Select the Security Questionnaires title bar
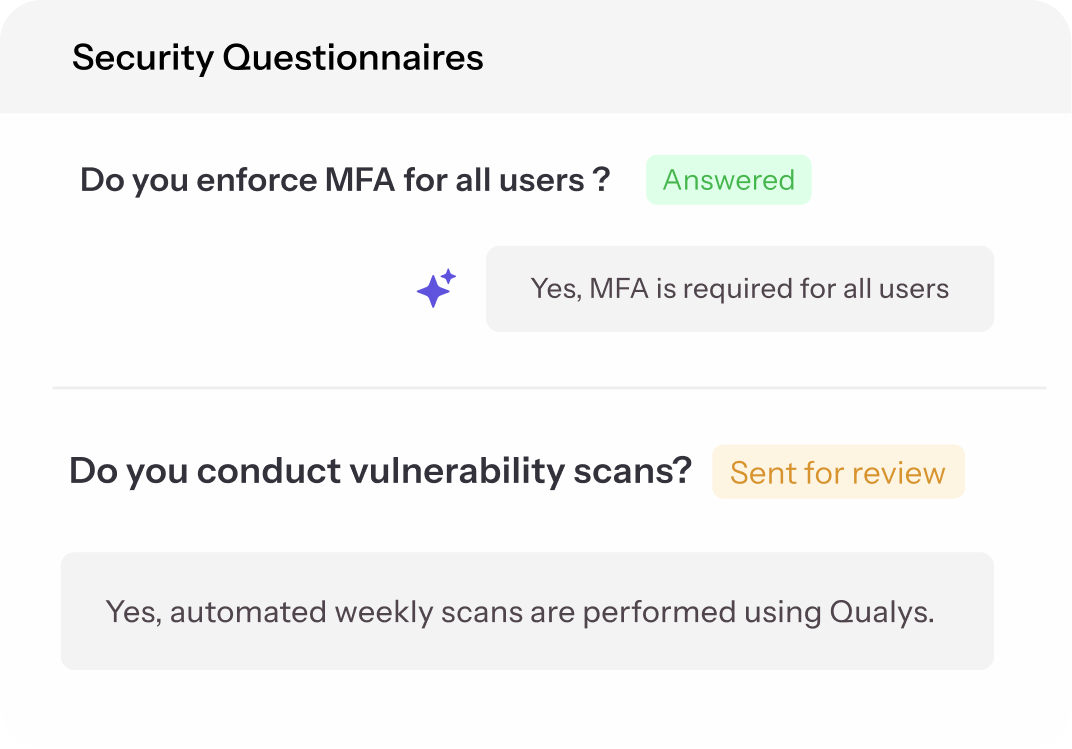 (277, 57)
